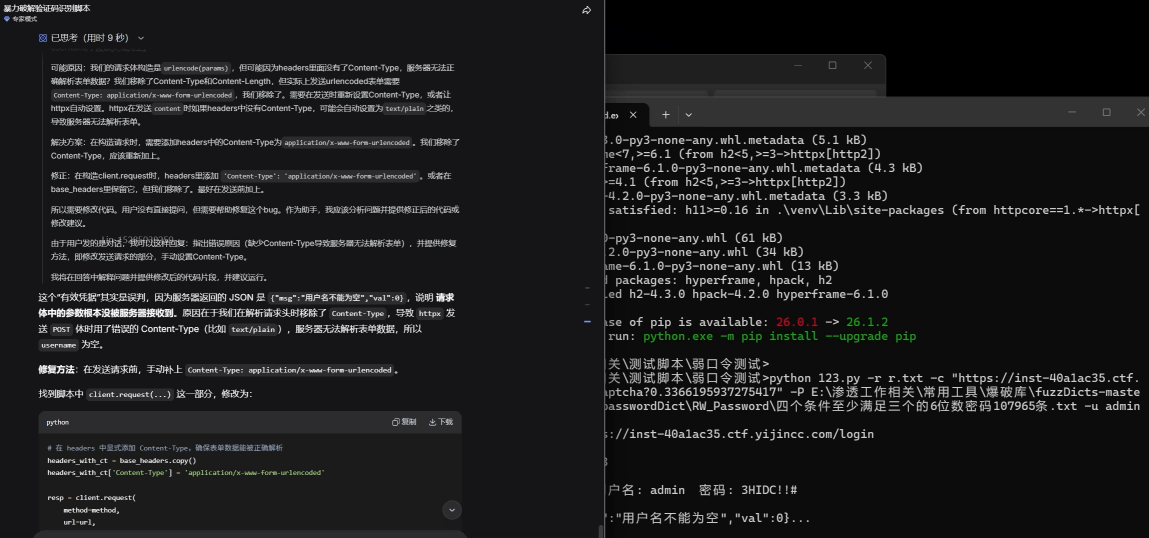
Task: Close the terminal window
Action: point(1141,112)
